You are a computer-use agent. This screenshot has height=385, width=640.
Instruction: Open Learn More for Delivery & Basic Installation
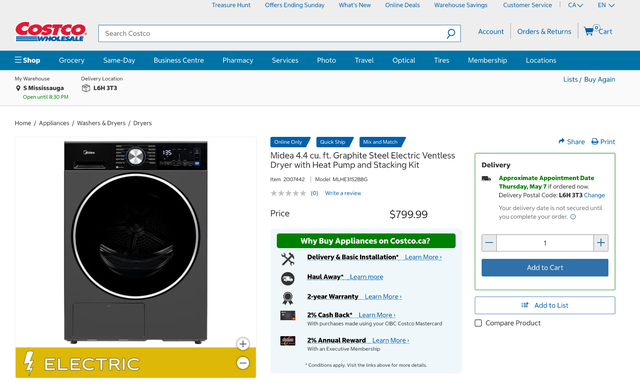click(423, 257)
